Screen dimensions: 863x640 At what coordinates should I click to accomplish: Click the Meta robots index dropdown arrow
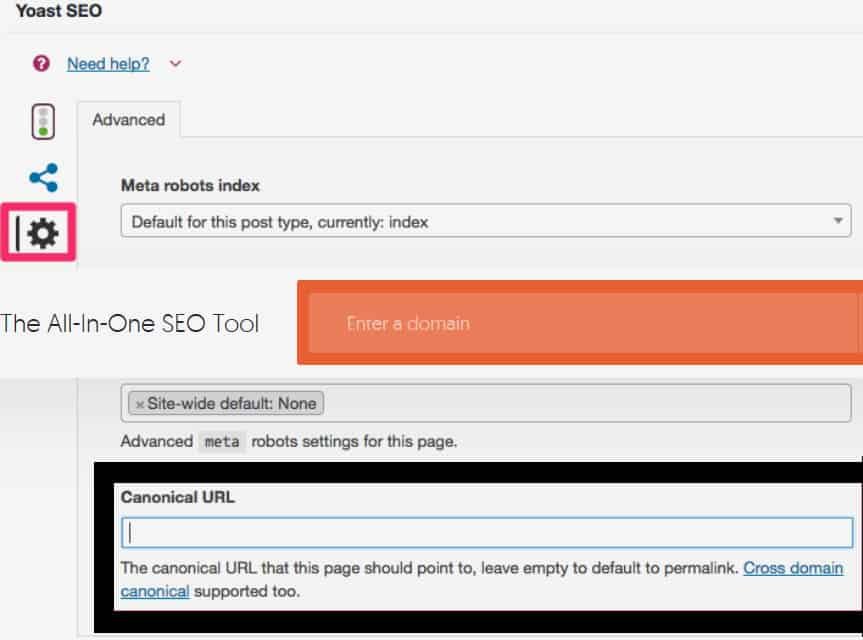(837, 221)
